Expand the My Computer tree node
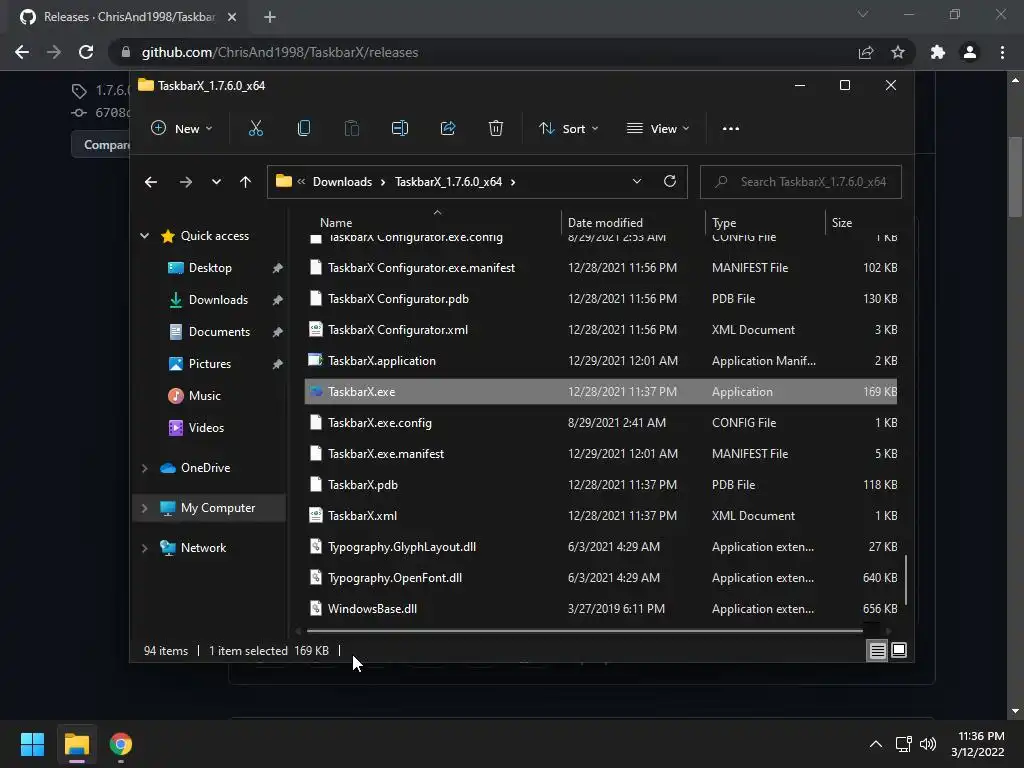This screenshot has width=1024, height=768. point(144,508)
